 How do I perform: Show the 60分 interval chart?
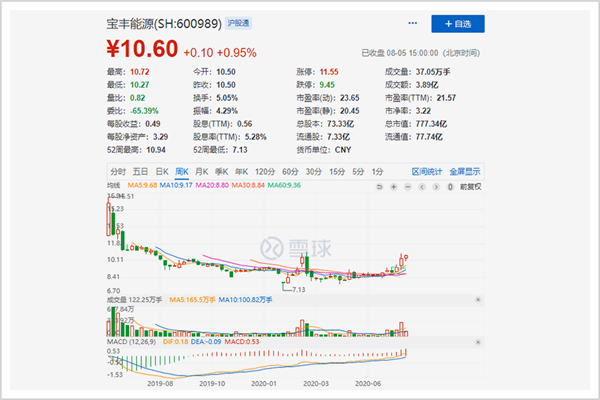[290, 171]
